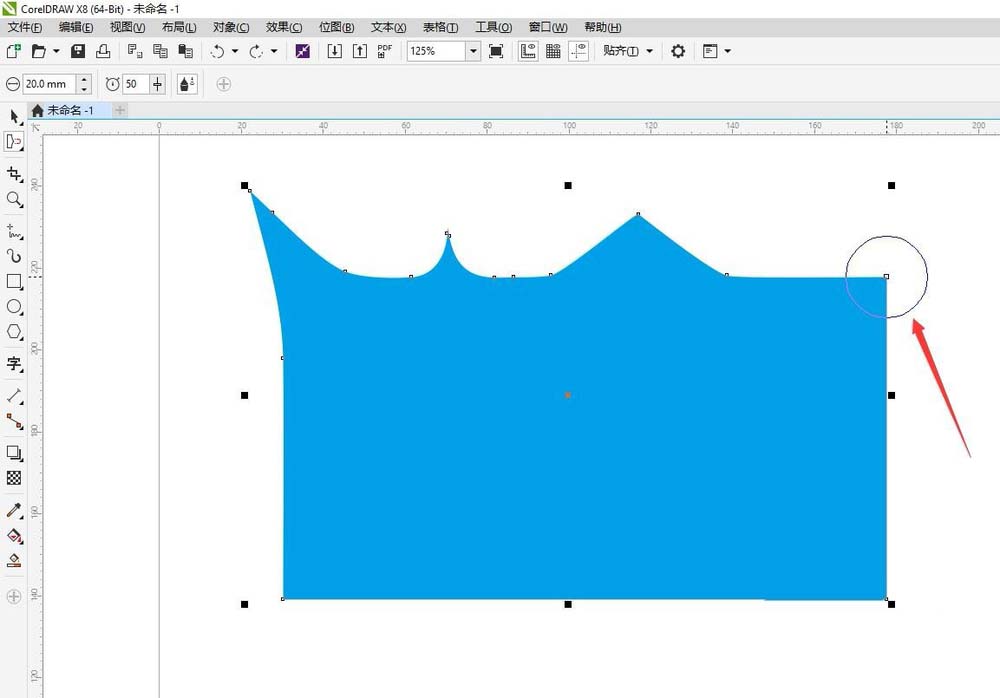Expand the 贴齐 snap-to dropdown arrow

(649, 51)
